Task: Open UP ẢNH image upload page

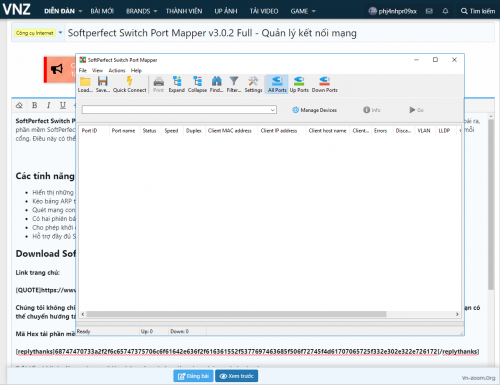Action: click(x=226, y=11)
